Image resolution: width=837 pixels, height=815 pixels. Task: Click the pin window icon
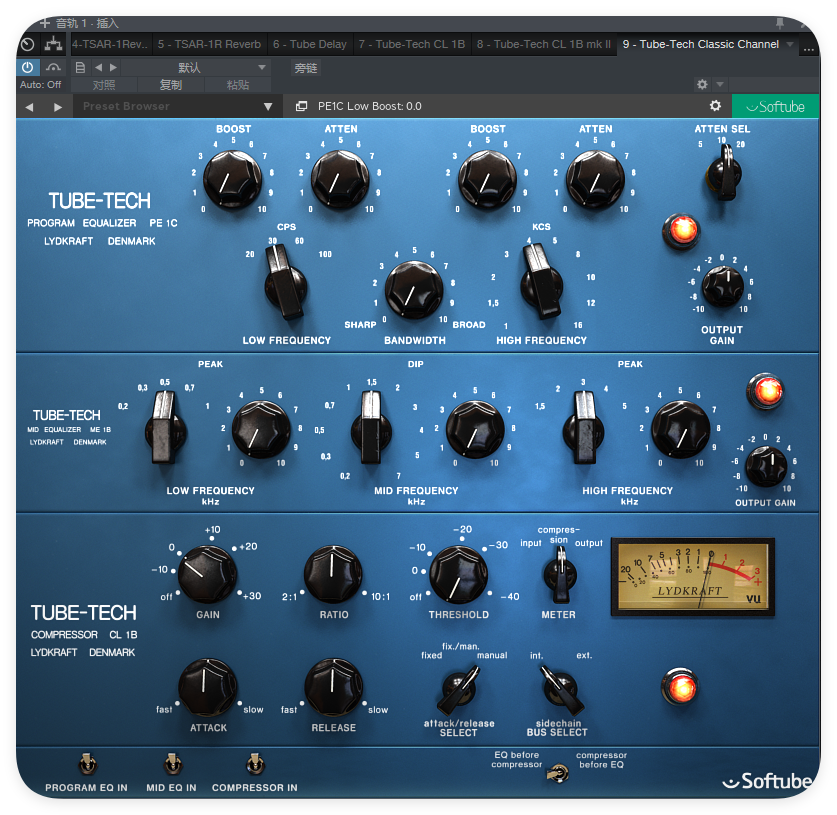click(x=780, y=23)
